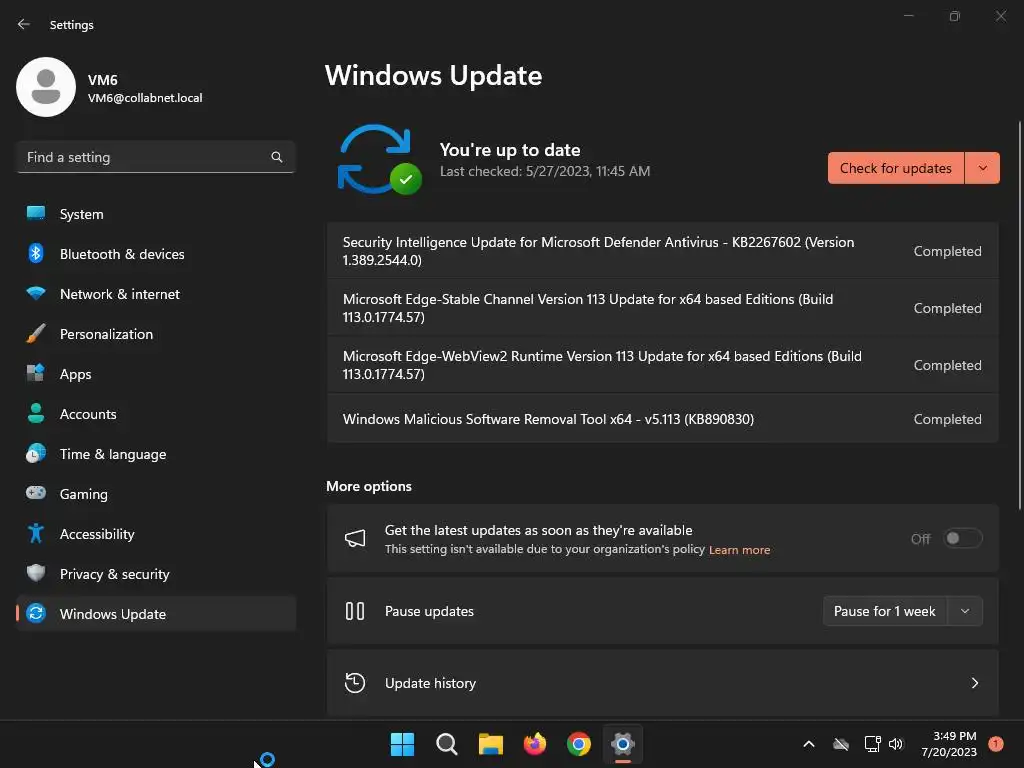Click the history clock icon by Update history
The image size is (1024, 768).
point(355,683)
